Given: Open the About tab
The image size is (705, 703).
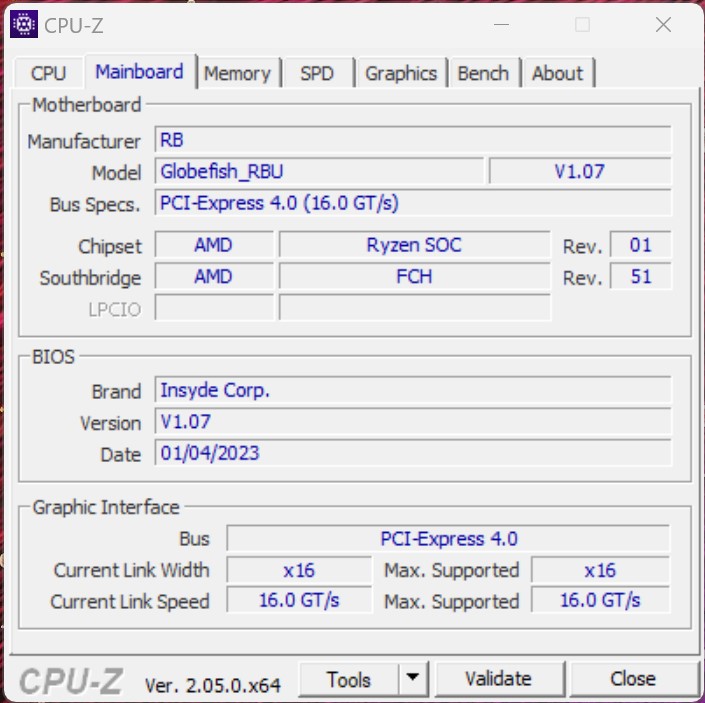Looking at the screenshot, I should pos(558,73).
